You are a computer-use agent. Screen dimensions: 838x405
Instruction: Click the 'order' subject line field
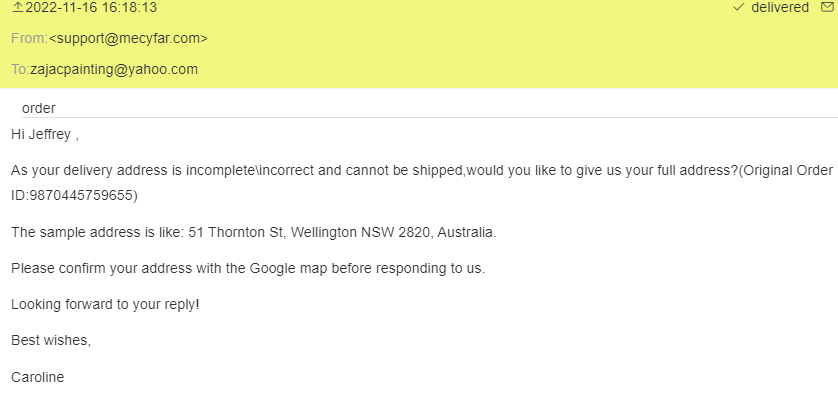(x=39, y=108)
